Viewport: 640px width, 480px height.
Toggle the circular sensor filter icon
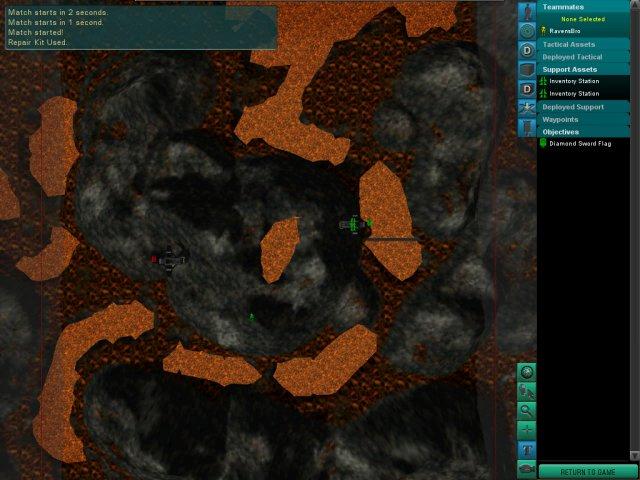pyautogui.click(x=527, y=31)
